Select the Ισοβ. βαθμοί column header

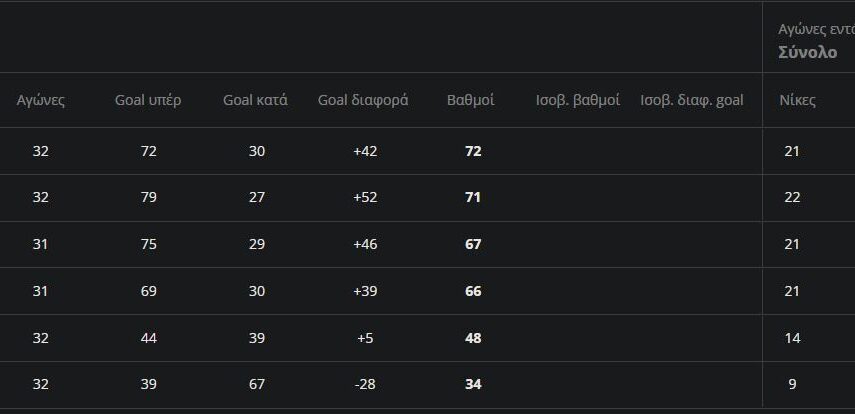coord(578,100)
